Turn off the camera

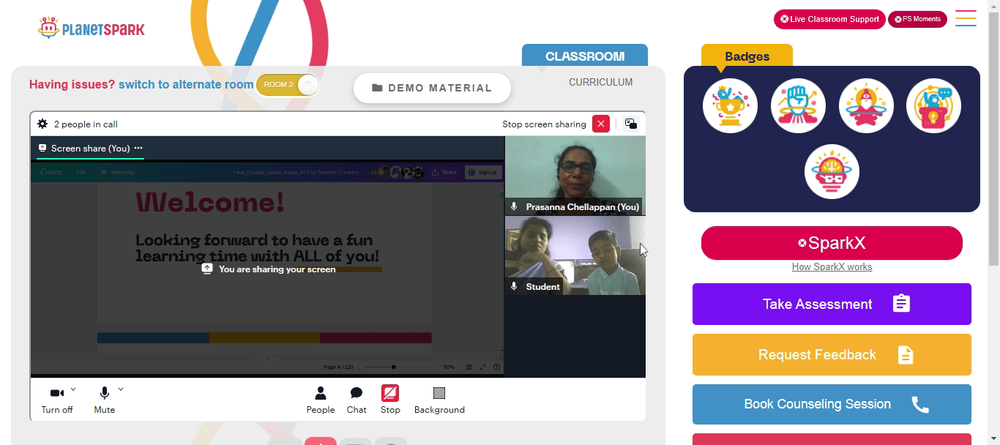[x=57, y=399]
